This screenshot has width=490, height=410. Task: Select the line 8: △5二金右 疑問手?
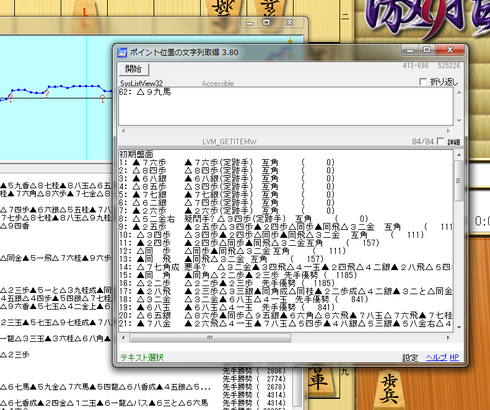[244, 219]
